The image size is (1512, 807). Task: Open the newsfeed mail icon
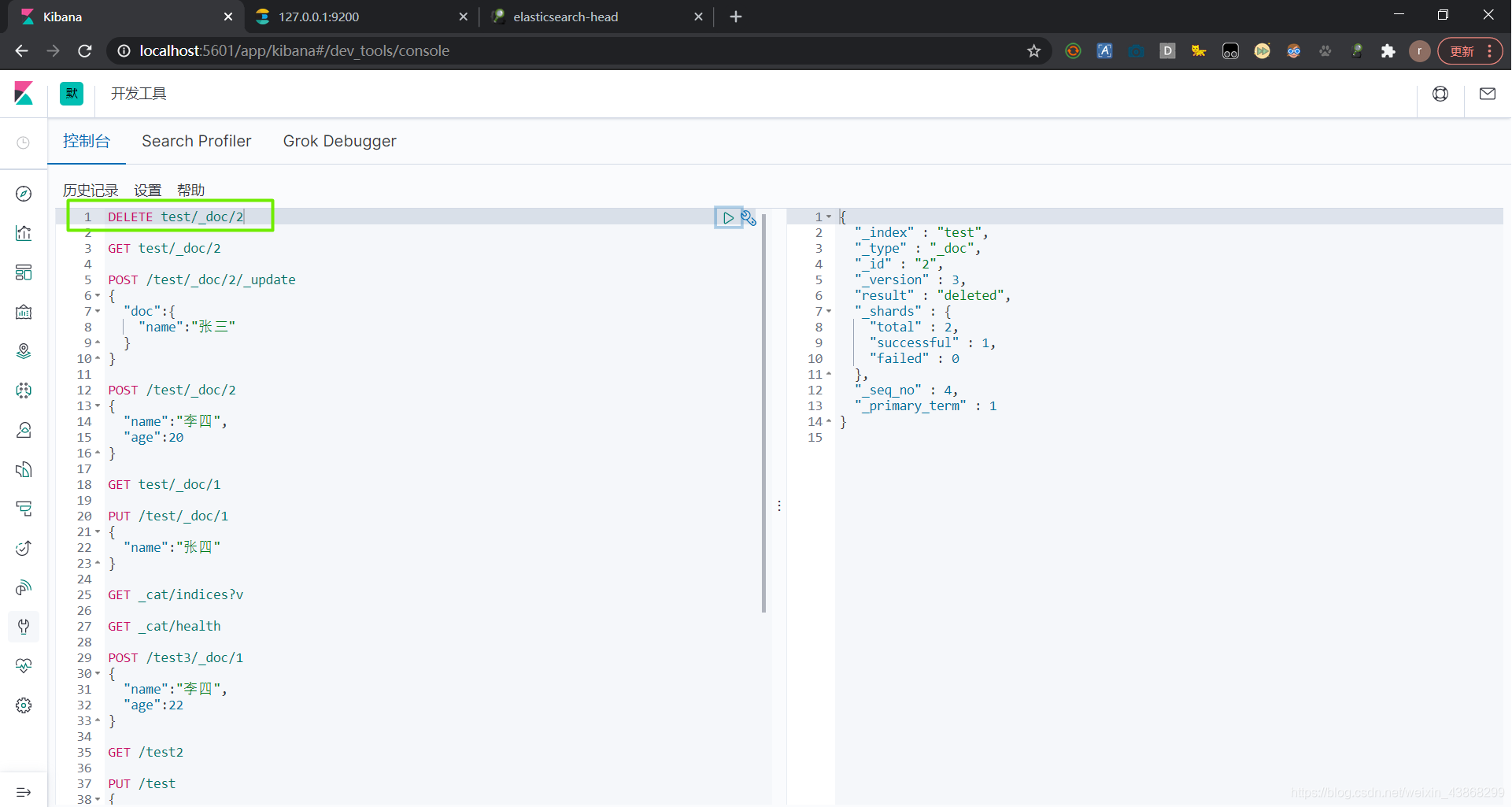coord(1488,94)
